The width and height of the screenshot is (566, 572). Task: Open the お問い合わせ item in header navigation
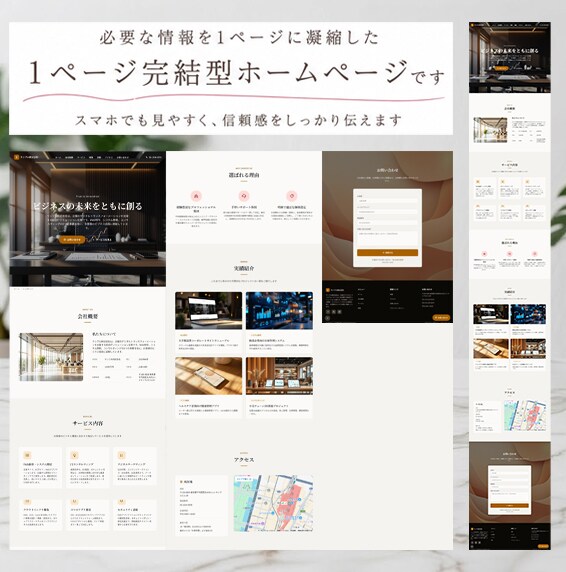(123, 158)
